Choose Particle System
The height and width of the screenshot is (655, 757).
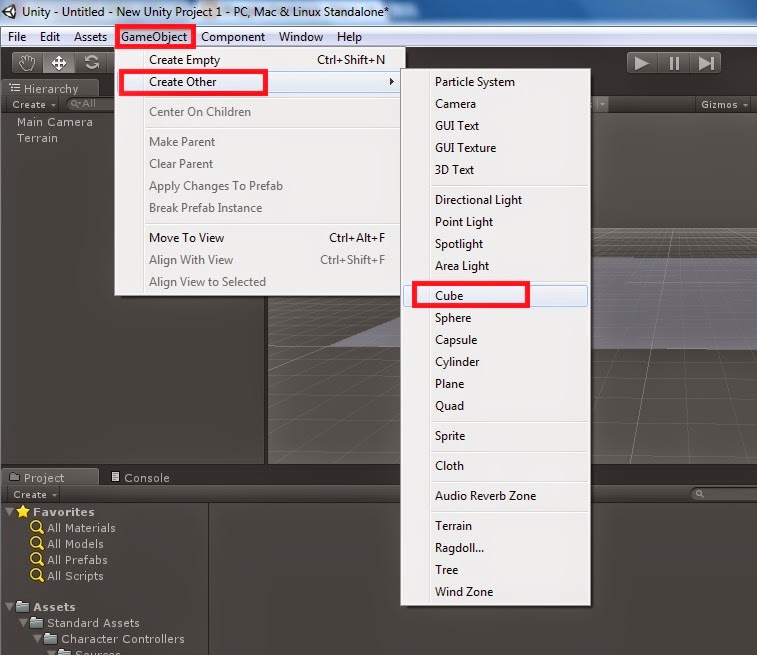click(x=495, y=82)
